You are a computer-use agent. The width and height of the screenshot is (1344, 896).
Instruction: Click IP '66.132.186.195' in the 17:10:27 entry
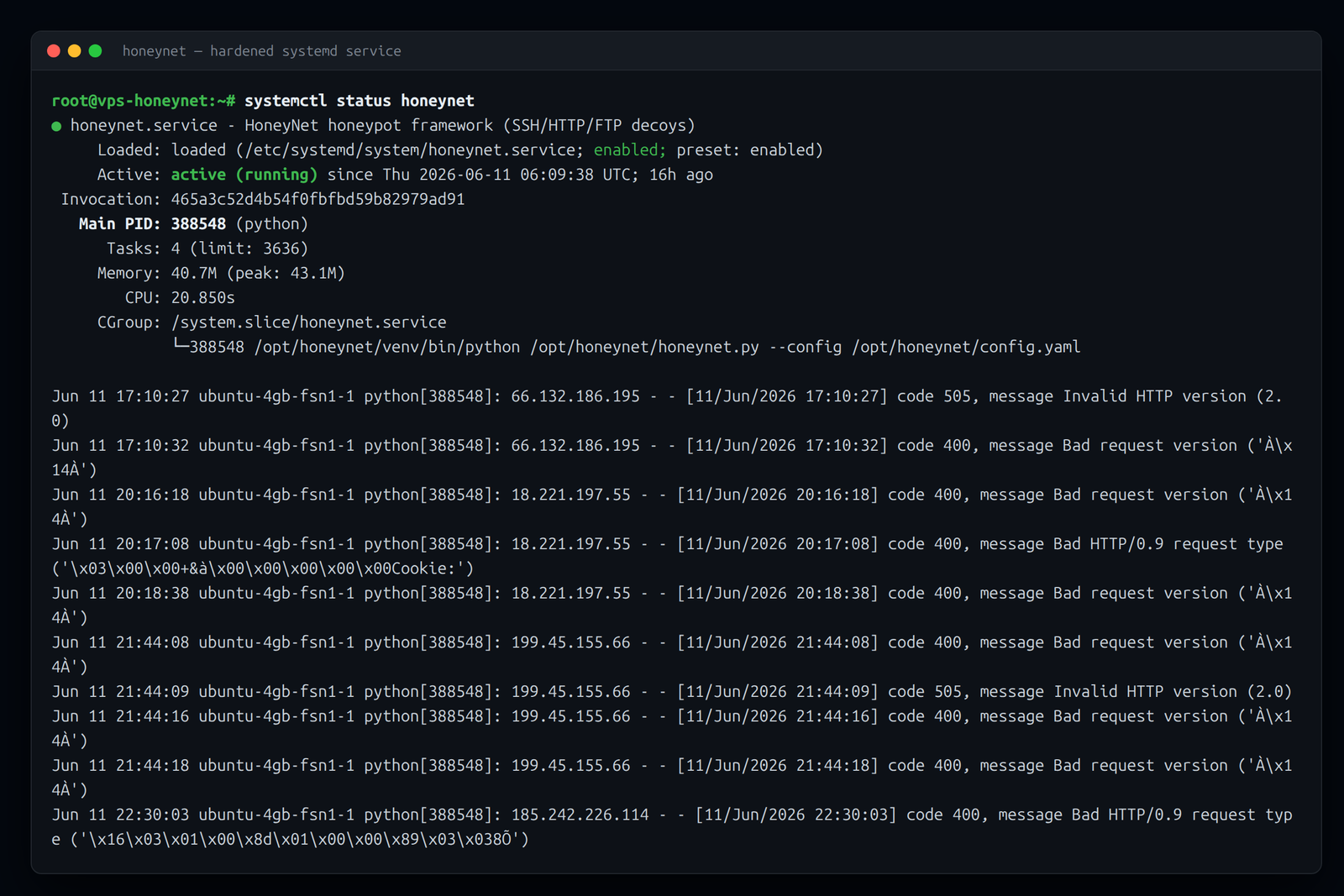coord(575,396)
